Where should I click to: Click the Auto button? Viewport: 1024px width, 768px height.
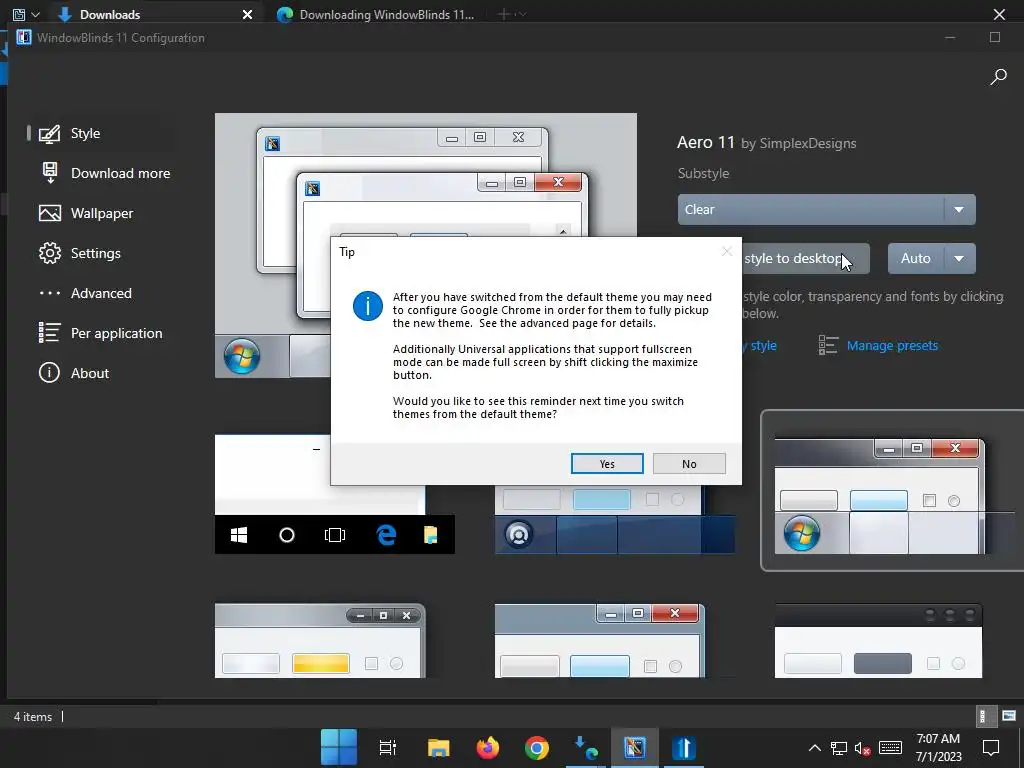(x=916, y=259)
